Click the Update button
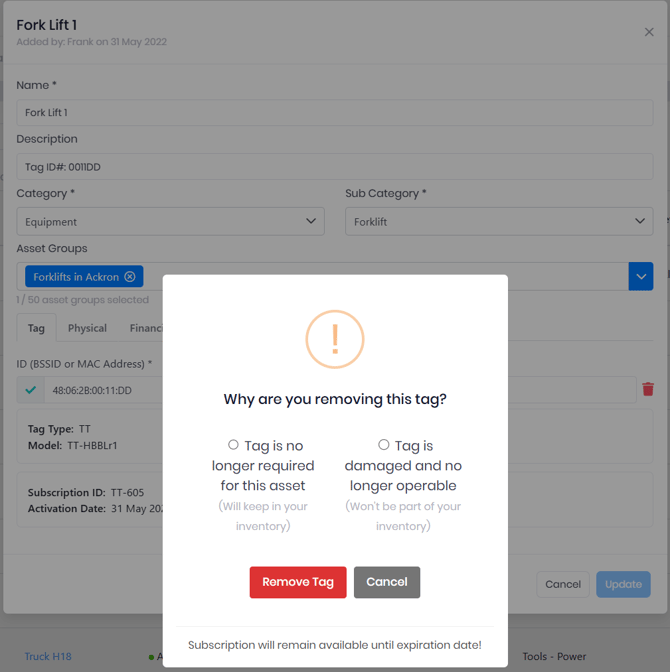Image resolution: width=670 pixels, height=672 pixels. pyautogui.click(x=623, y=584)
